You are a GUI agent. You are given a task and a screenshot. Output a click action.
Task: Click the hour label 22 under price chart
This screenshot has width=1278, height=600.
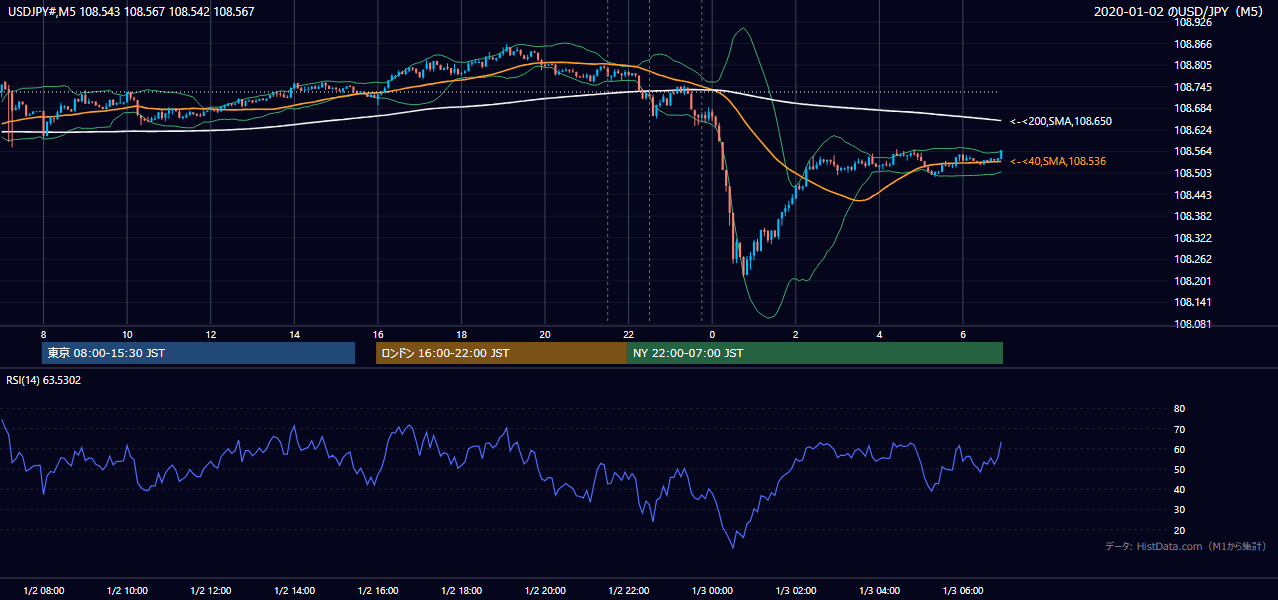coord(628,334)
